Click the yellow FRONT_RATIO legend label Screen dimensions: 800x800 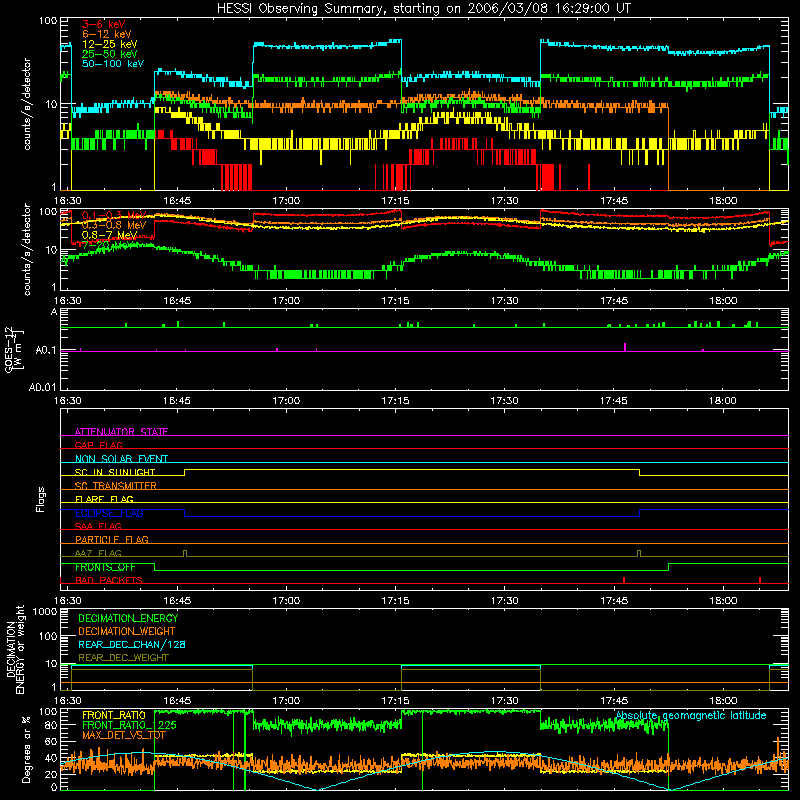pyautogui.click(x=114, y=715)
